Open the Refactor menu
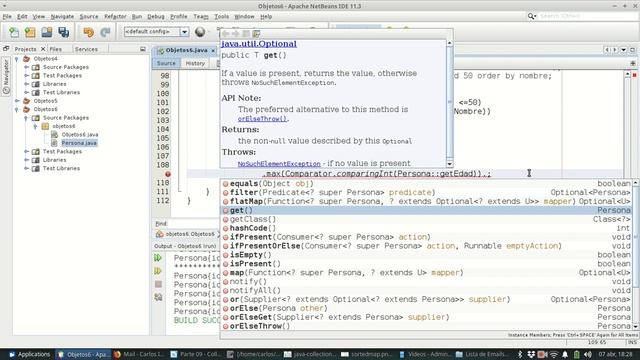The height and width of the screenshot is (360, 640). 115,16
